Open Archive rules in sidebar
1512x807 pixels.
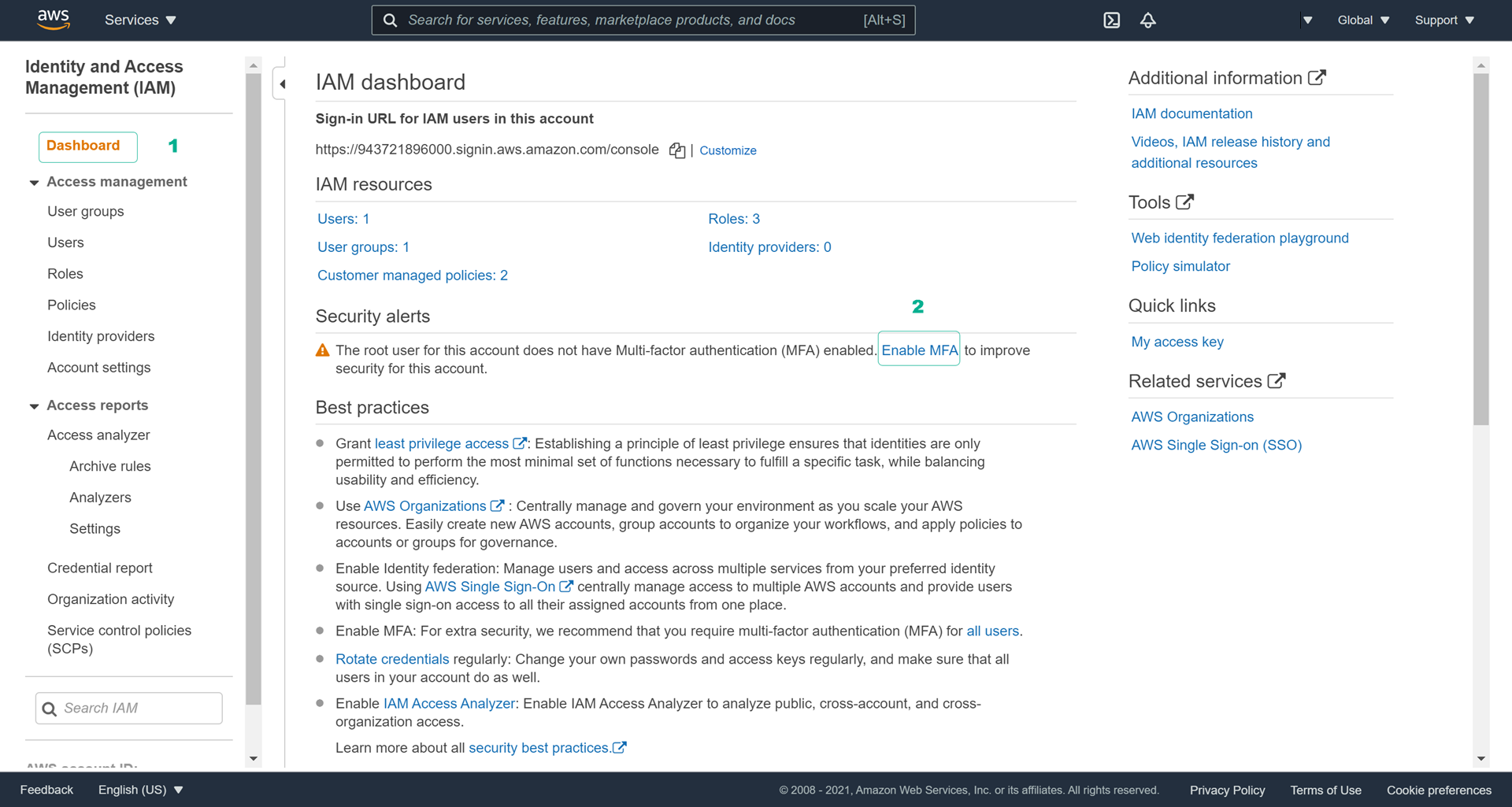109,466
